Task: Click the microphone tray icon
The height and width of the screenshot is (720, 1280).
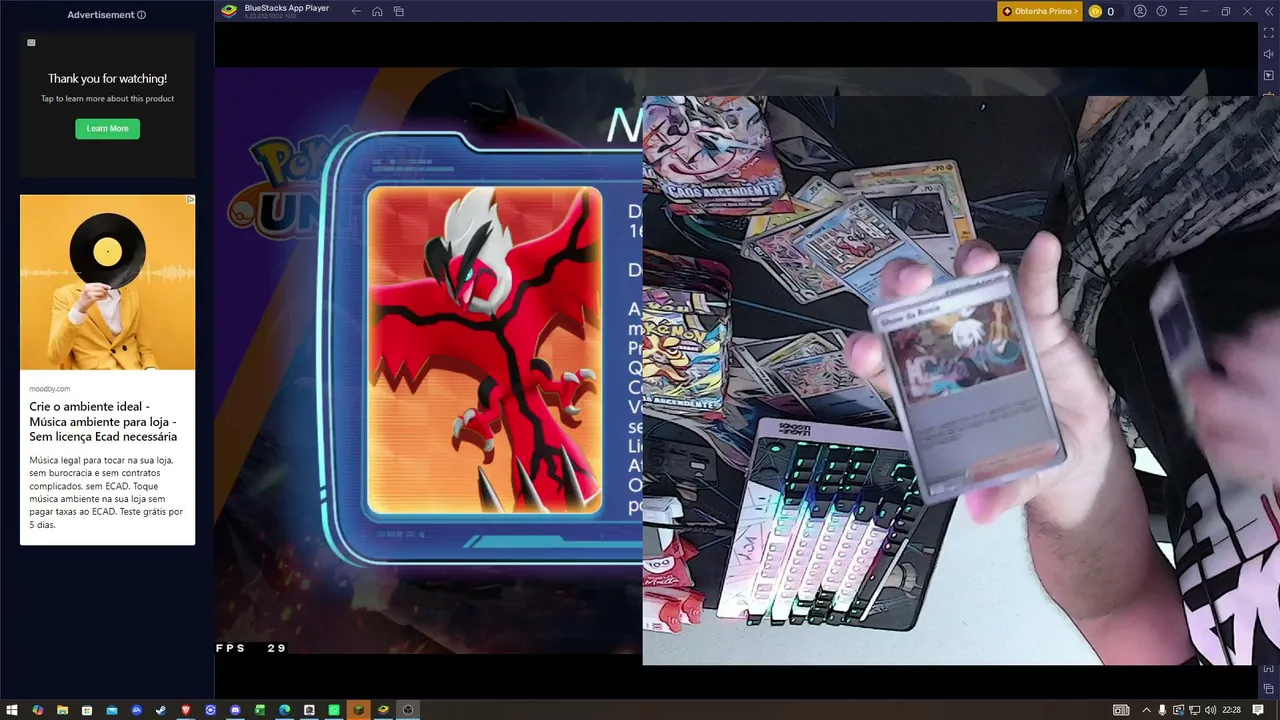Action: pos(1162,710)
